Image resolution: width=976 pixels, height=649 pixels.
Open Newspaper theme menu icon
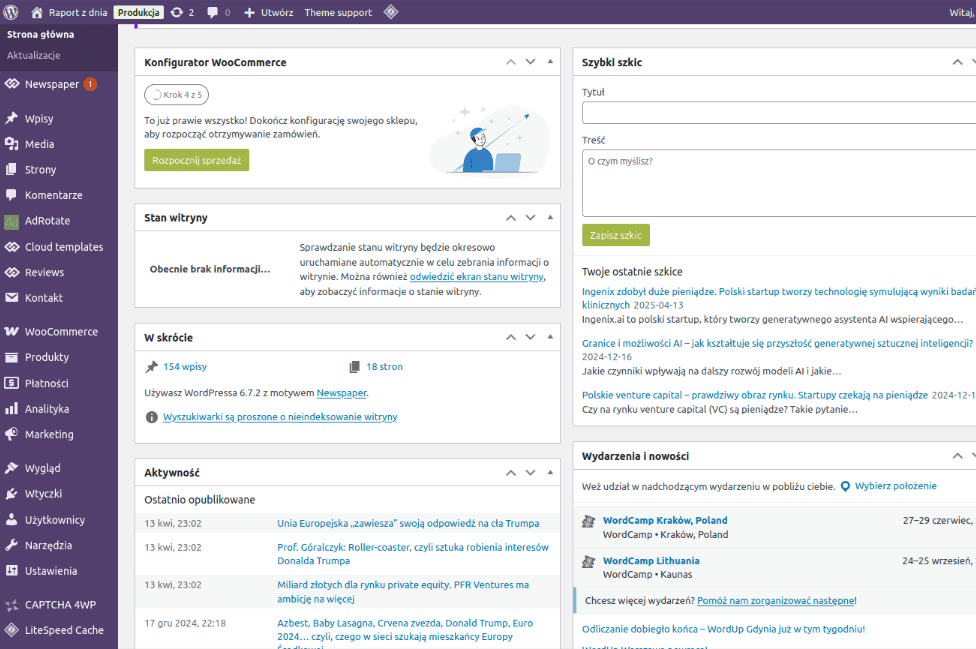point(12,84)
